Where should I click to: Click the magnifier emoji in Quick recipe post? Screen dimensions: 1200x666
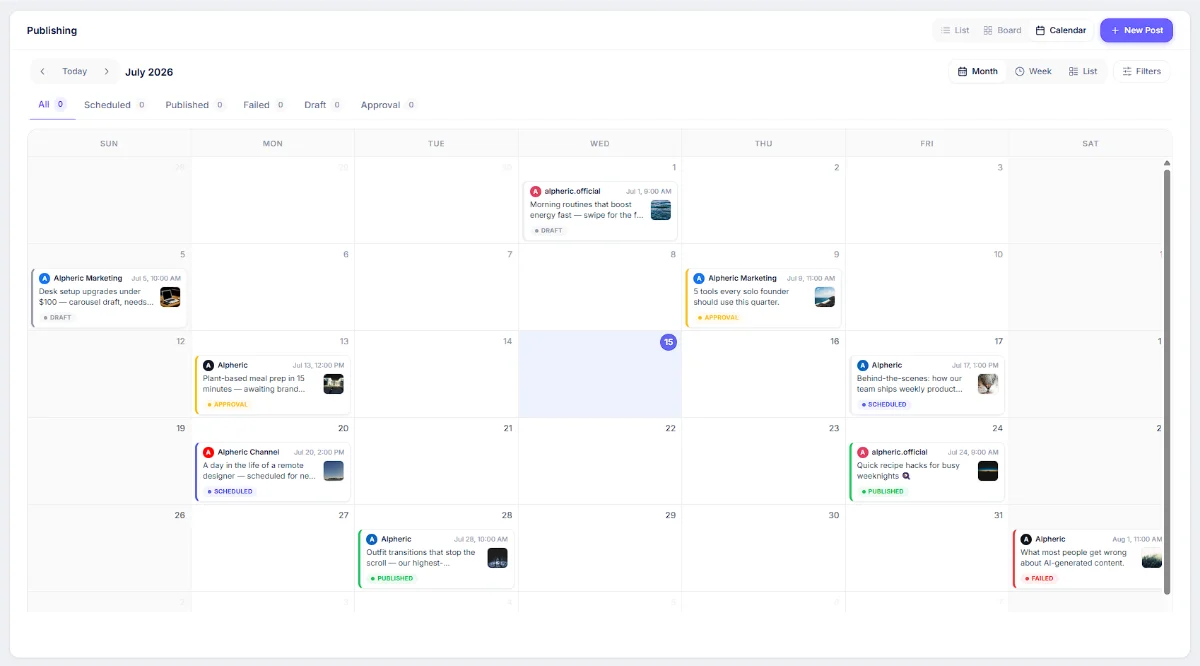click(x=906, y=477)
